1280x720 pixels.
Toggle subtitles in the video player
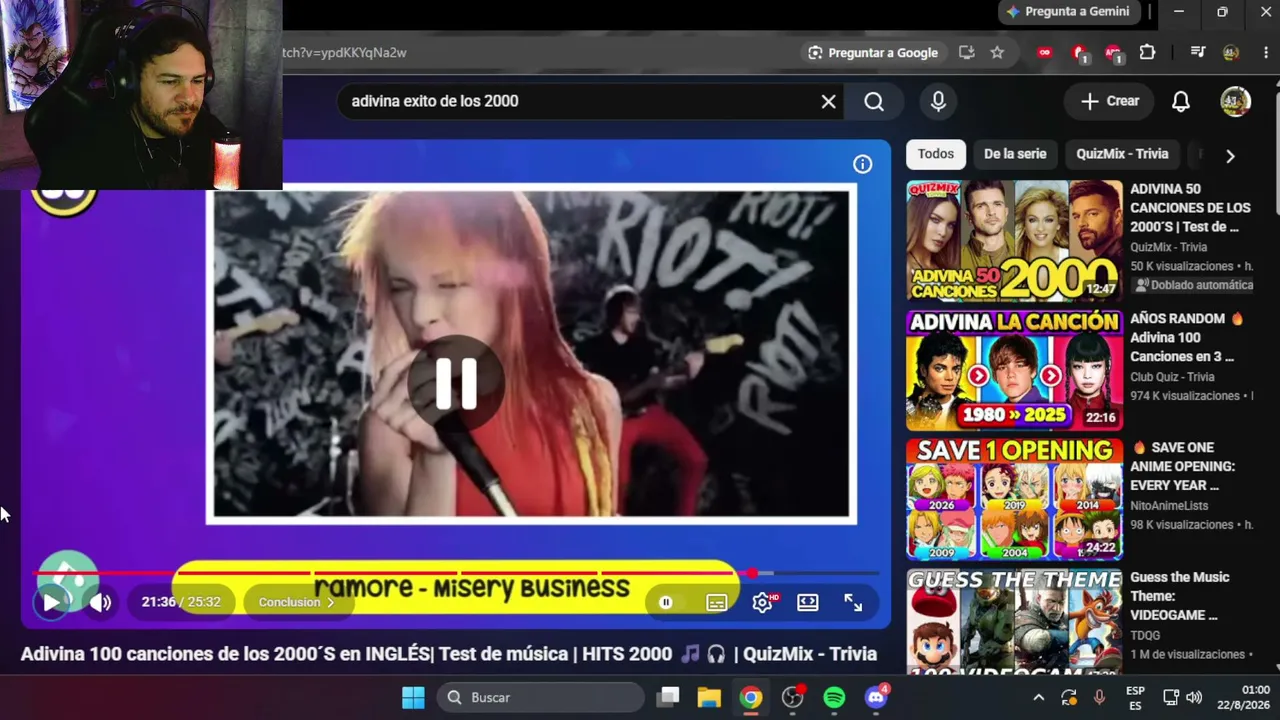[717, 602]
